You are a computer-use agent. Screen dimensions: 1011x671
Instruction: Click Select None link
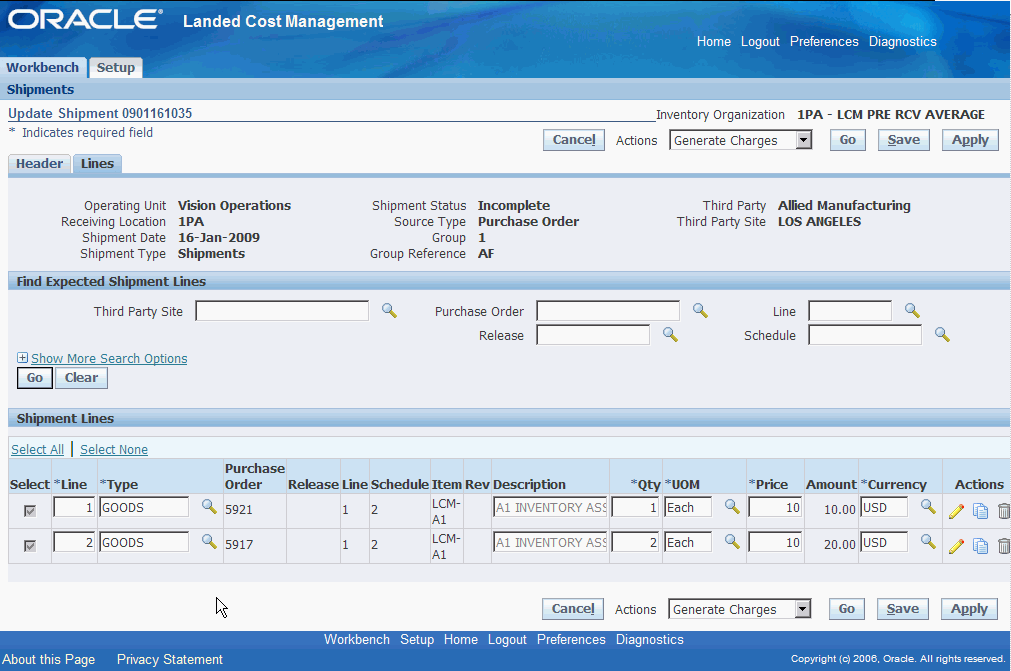click(113, 449)
